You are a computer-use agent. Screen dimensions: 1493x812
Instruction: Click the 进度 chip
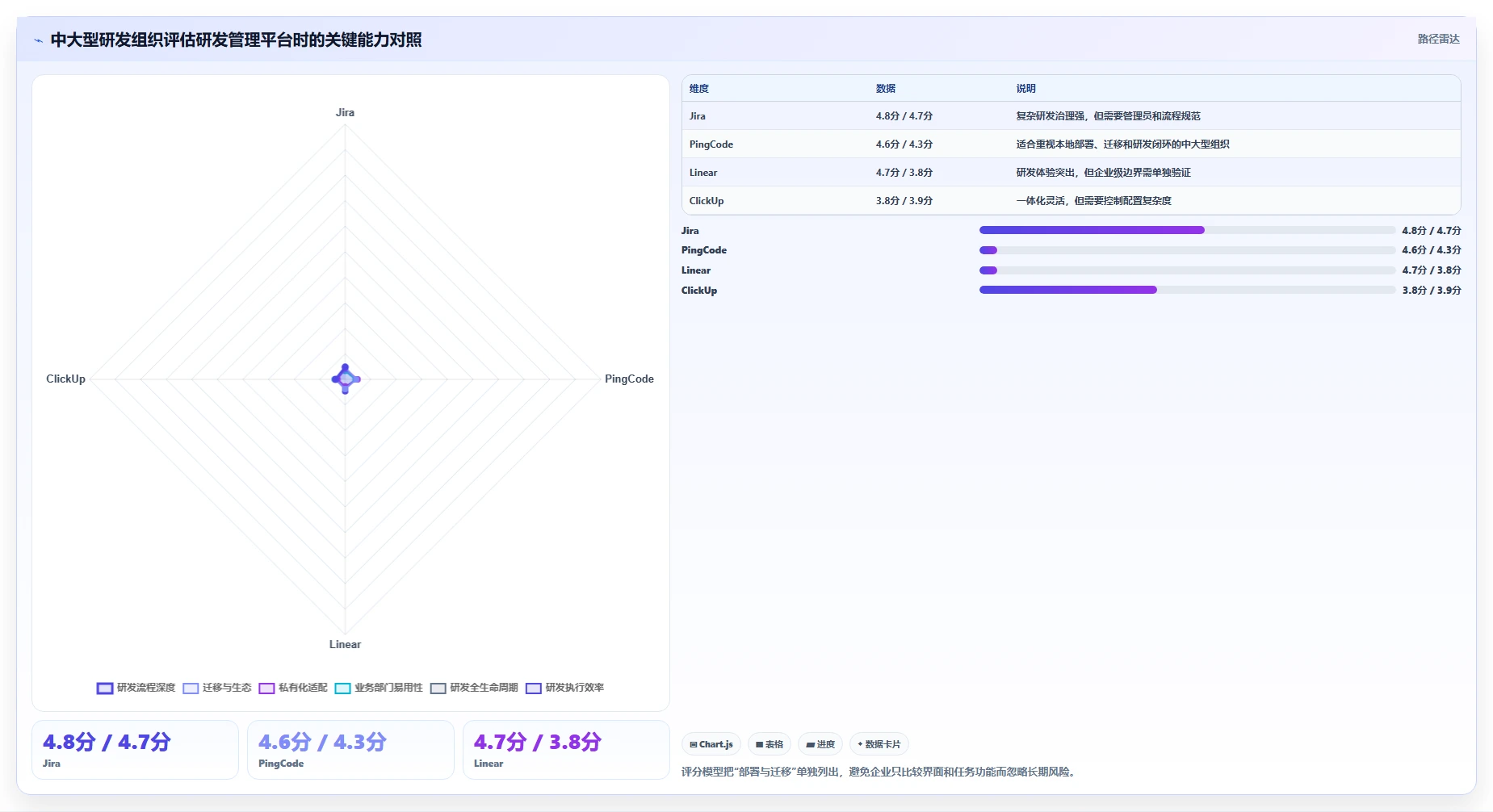[820, 744]
